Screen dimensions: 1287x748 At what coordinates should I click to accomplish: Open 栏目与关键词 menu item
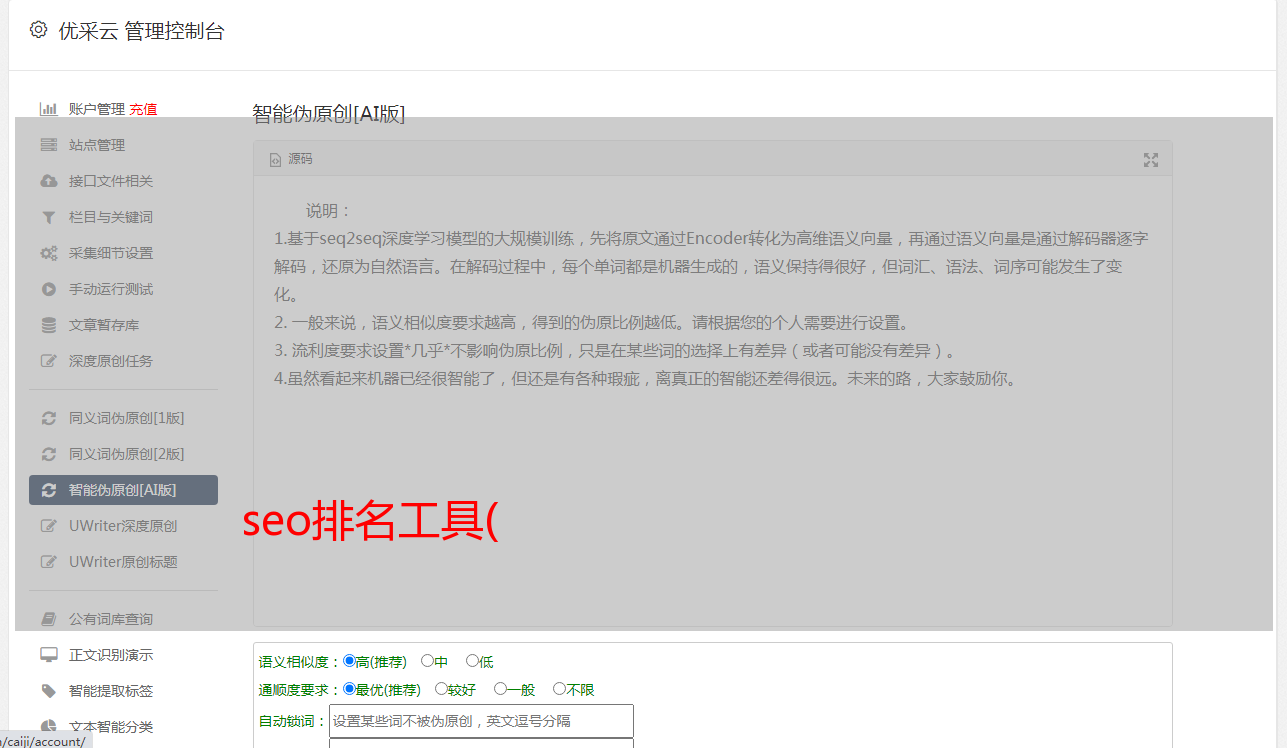click(x=111, y=217)
